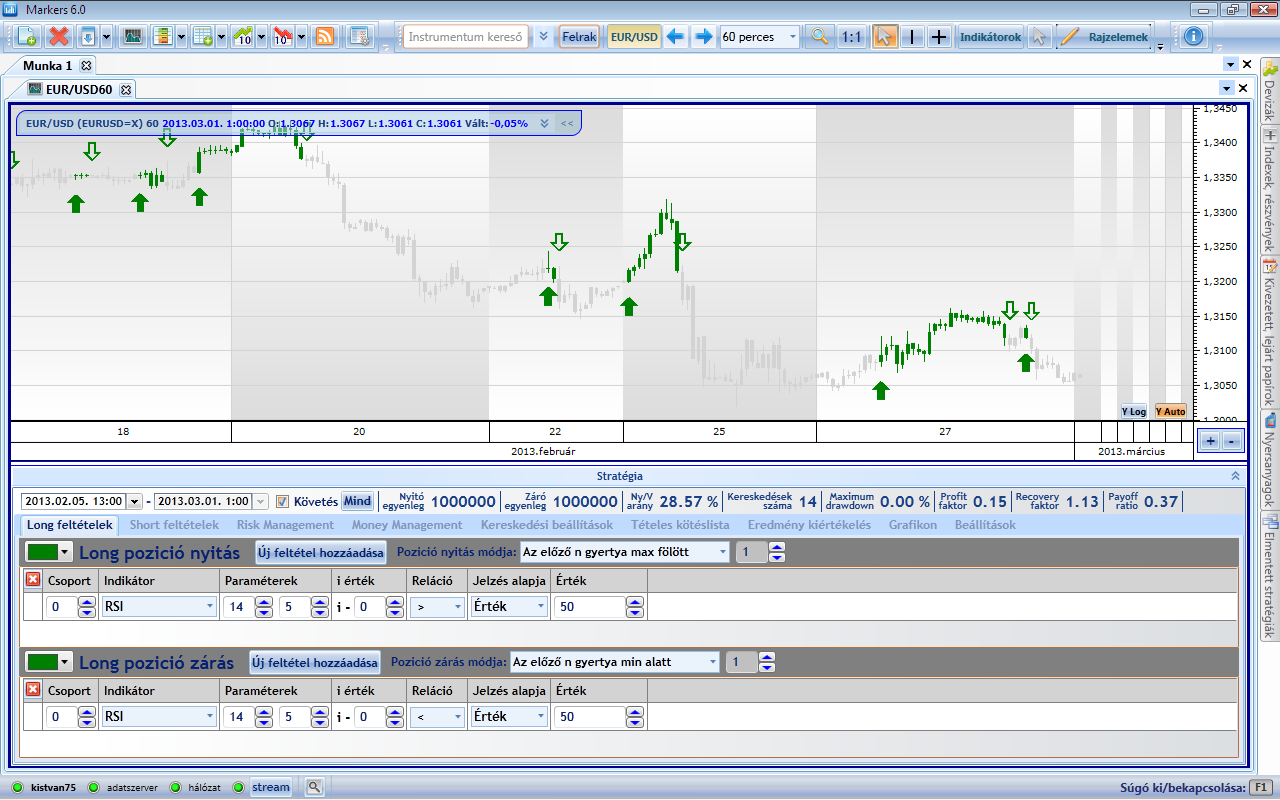Increase Csoport value in long opening row
The height and width of the screenshot is (800, 1280).
tap(87, 601)
